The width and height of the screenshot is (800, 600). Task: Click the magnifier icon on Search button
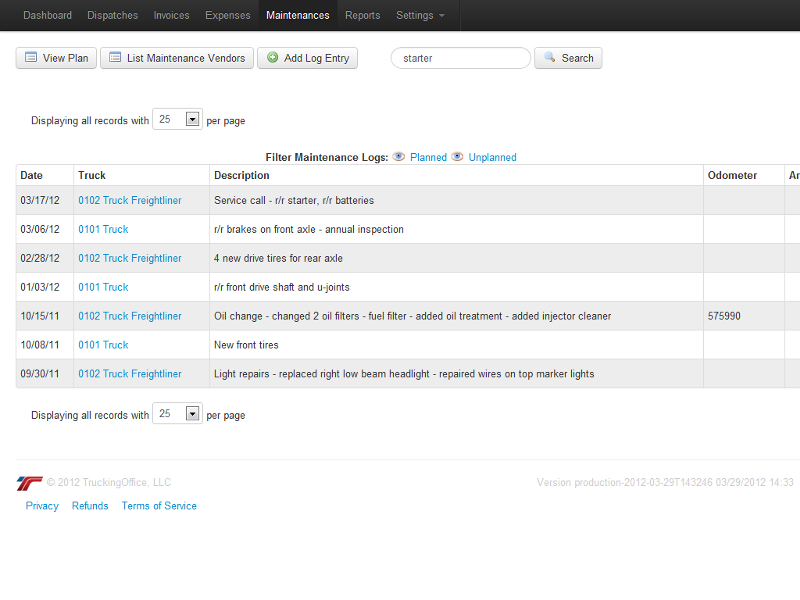[x=549, y=58]
